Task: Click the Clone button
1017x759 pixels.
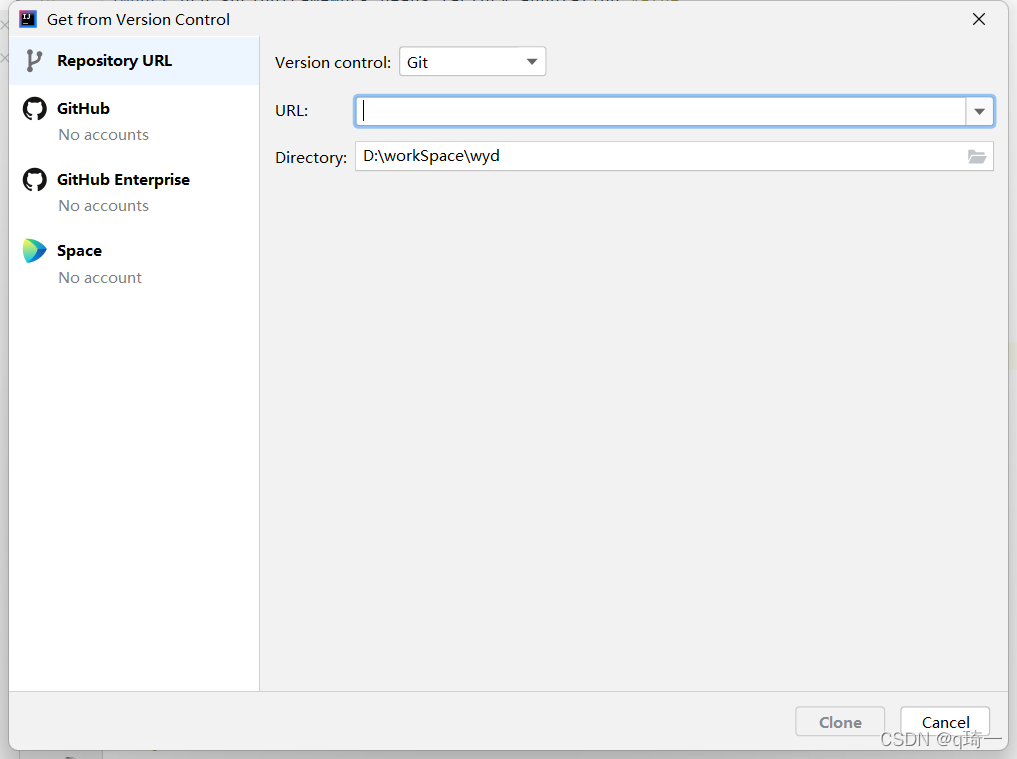Action: pyautogui.click(x=840, y=721)
